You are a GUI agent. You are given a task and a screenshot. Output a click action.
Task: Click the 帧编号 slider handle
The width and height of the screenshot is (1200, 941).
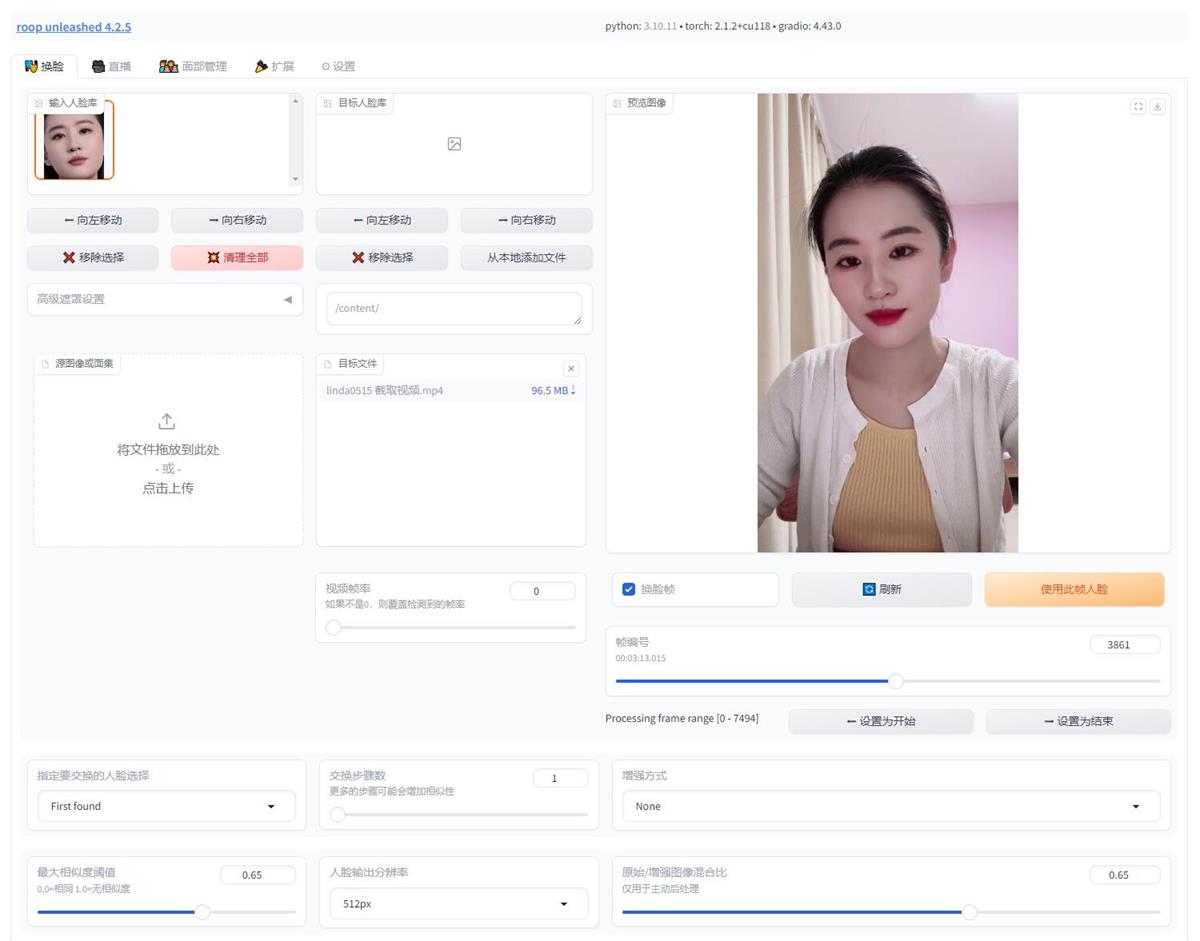[896, 681]
